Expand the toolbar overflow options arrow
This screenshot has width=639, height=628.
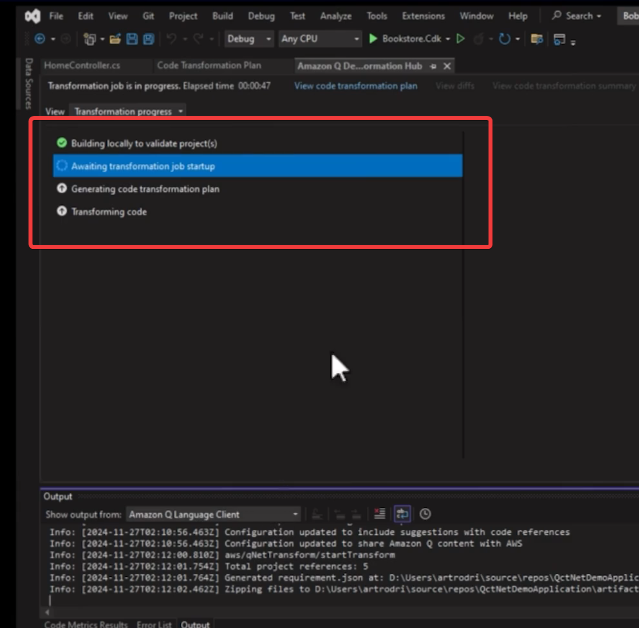pos(573,42)
